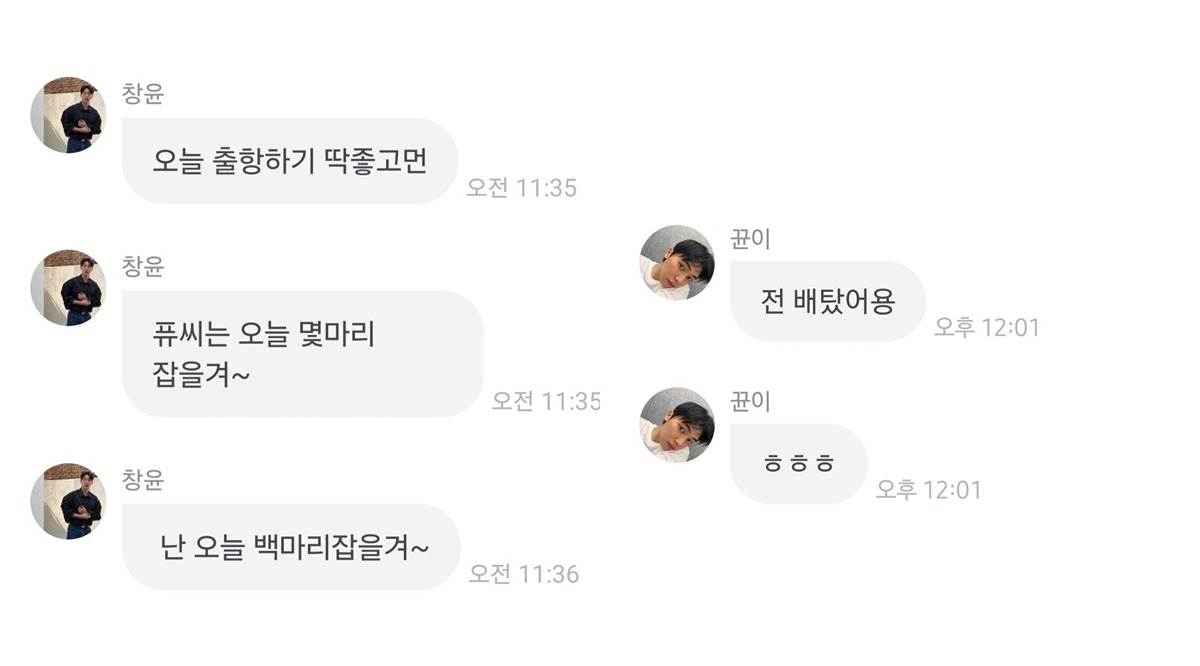Viewport: 1200px width, 666px height.
Task: Click the 오후 12:01 timestamp beside ㅎㅎㅎ
Action: pos(929,490)
